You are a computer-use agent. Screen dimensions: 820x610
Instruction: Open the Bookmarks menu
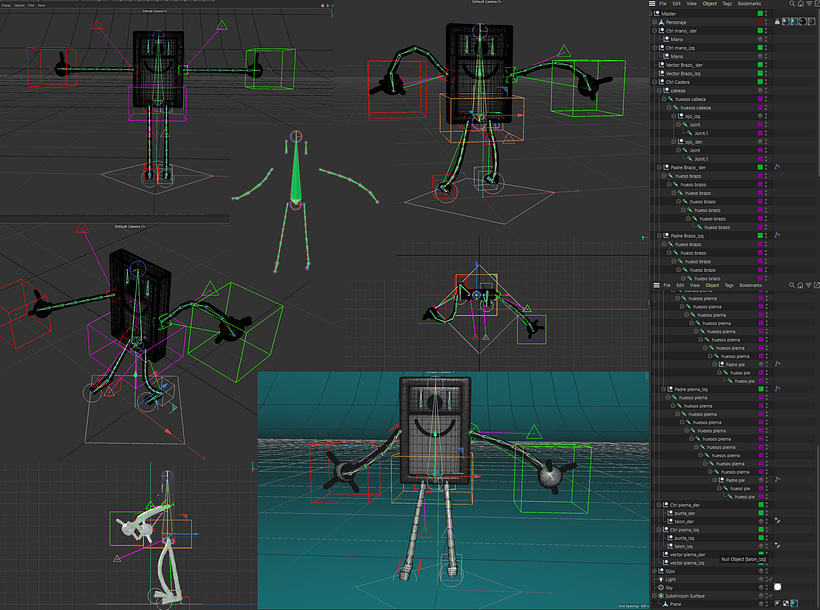point(752,4)
